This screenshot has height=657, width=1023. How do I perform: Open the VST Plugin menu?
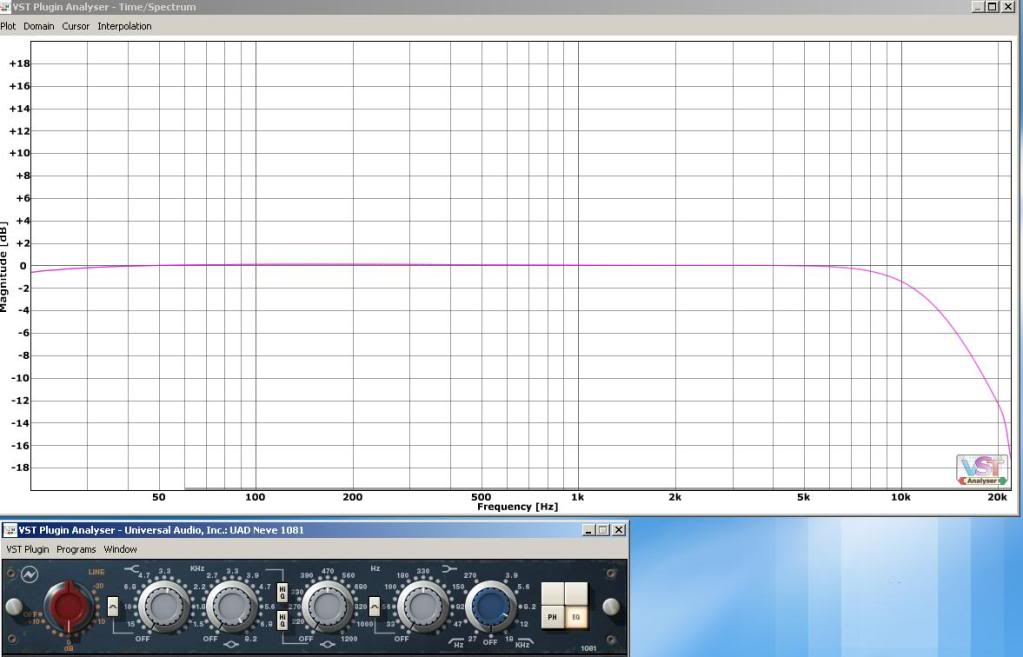28,549
